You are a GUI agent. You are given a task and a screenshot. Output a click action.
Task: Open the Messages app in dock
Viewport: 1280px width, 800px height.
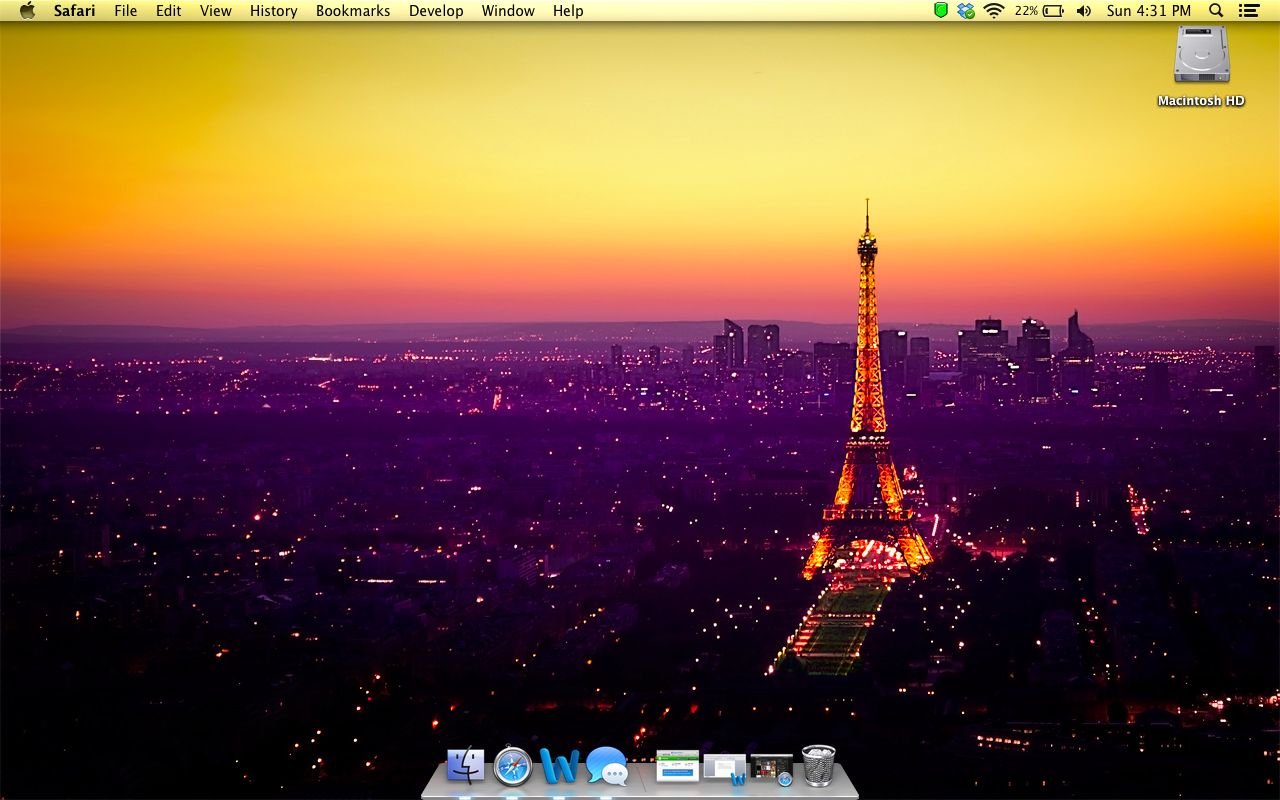point(607,767)
